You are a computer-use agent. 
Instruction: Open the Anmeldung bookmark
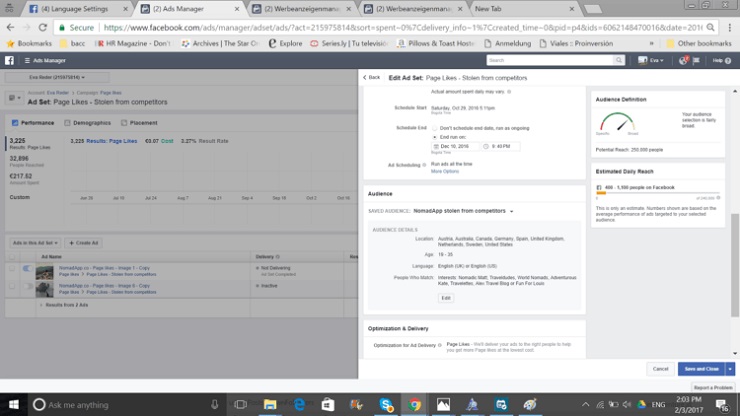pyautogui.click(x=507, y=43)
